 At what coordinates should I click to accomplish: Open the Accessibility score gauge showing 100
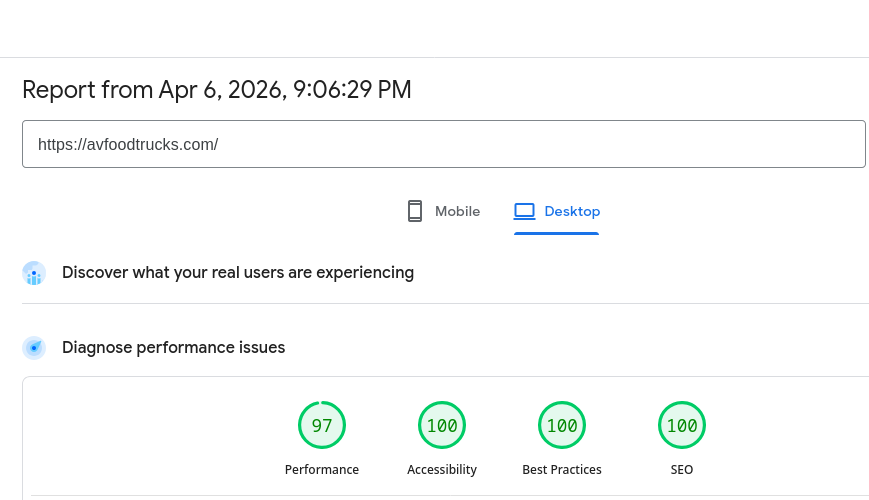click(442, 425)
